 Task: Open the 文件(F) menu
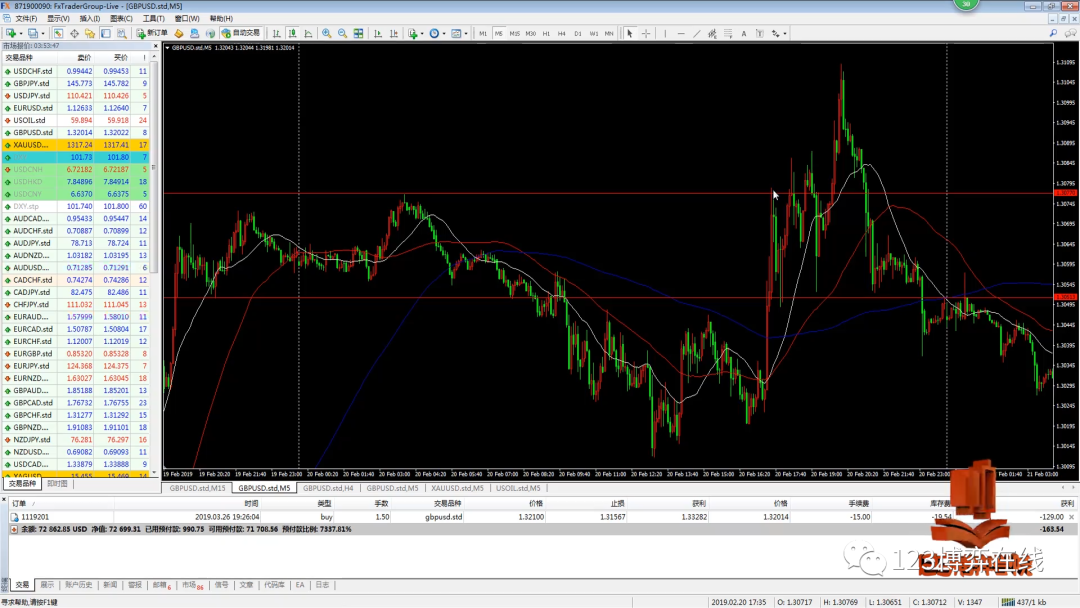[26, 19]
